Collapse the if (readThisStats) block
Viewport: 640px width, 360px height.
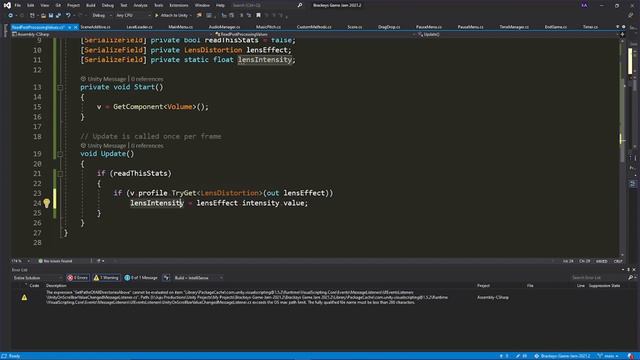tap(60, 173)
